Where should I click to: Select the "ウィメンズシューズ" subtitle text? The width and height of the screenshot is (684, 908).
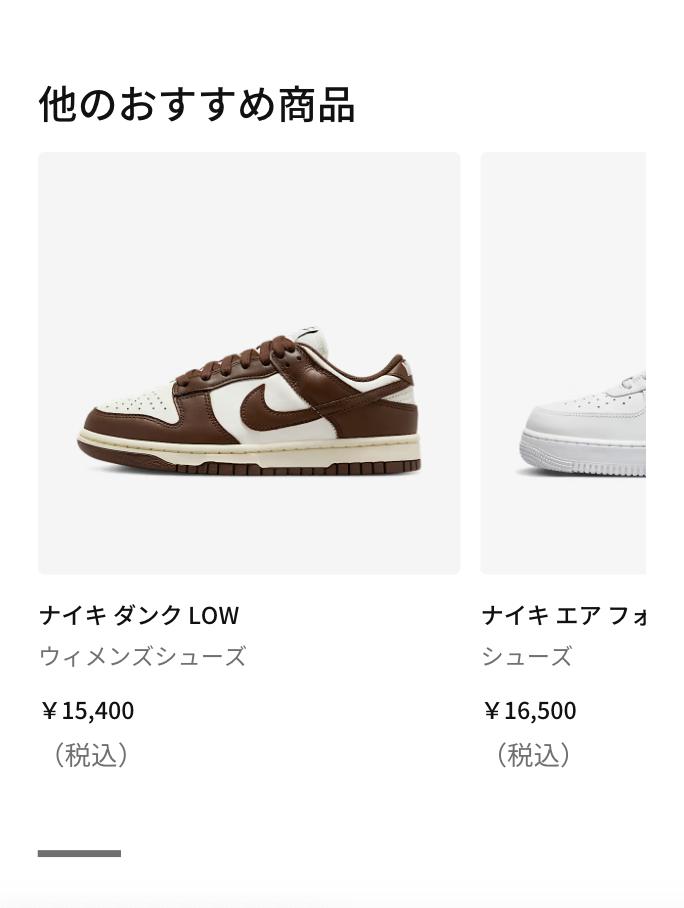142,657
